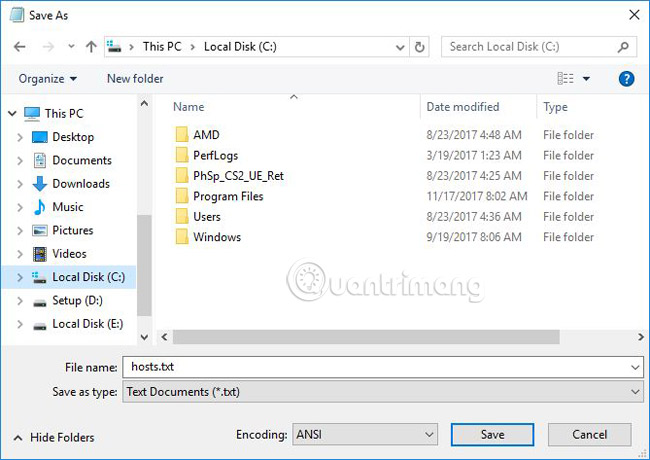Select the Program Files folder icon
This screenshot has width=650, height=460.
[x=182, y=196]
